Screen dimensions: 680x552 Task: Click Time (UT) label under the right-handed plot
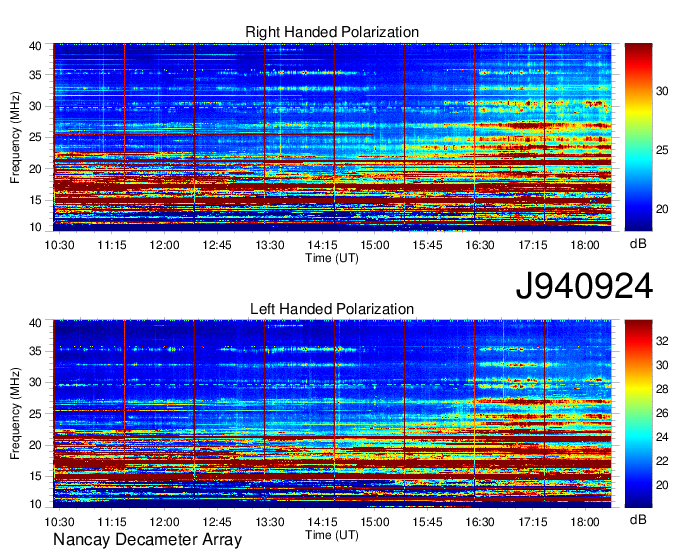pyautogui.click(x=332, y=258)
